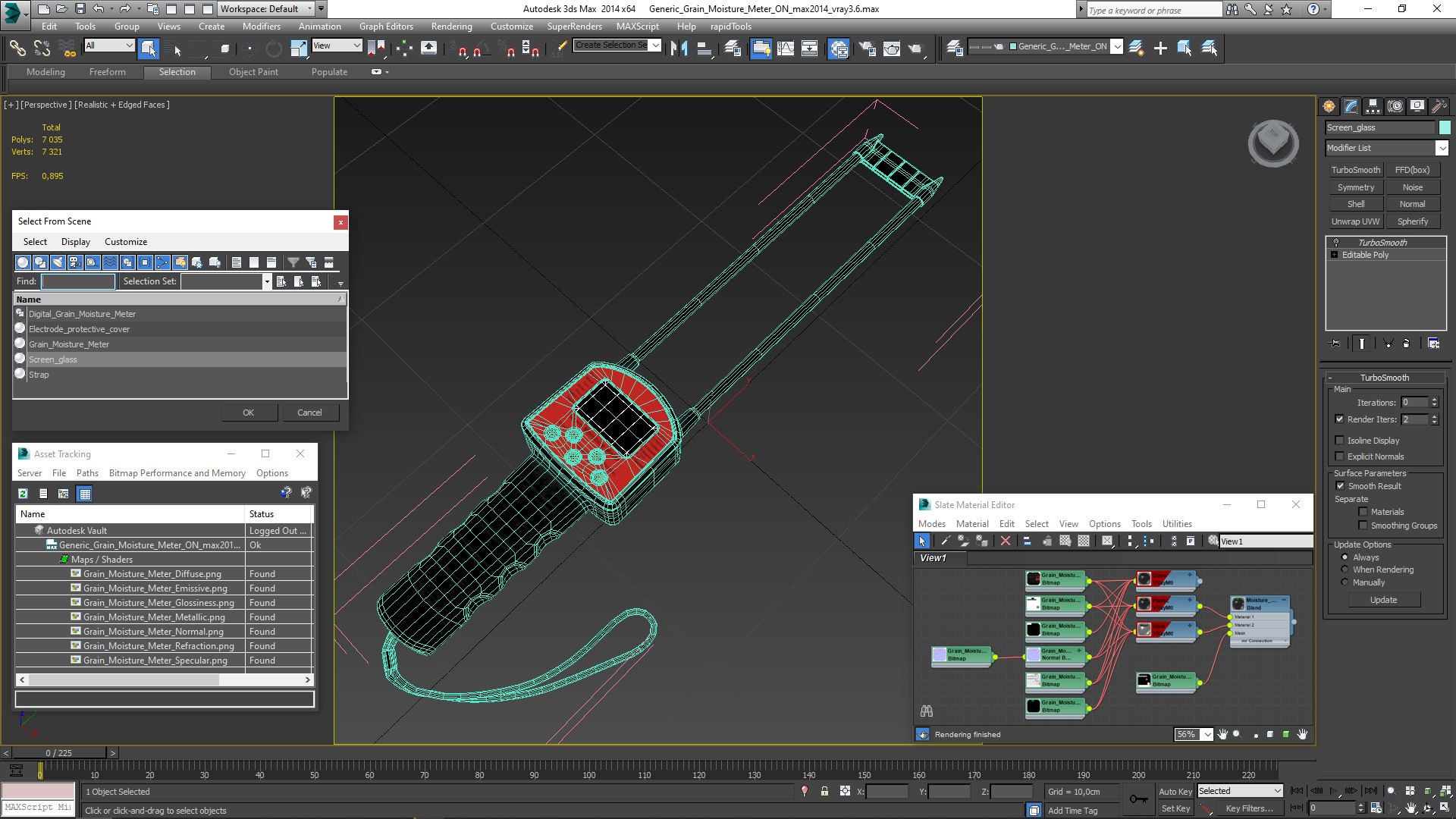Open the Create command panel tab
This screenshot has width=1456, height=819.
1329,106
